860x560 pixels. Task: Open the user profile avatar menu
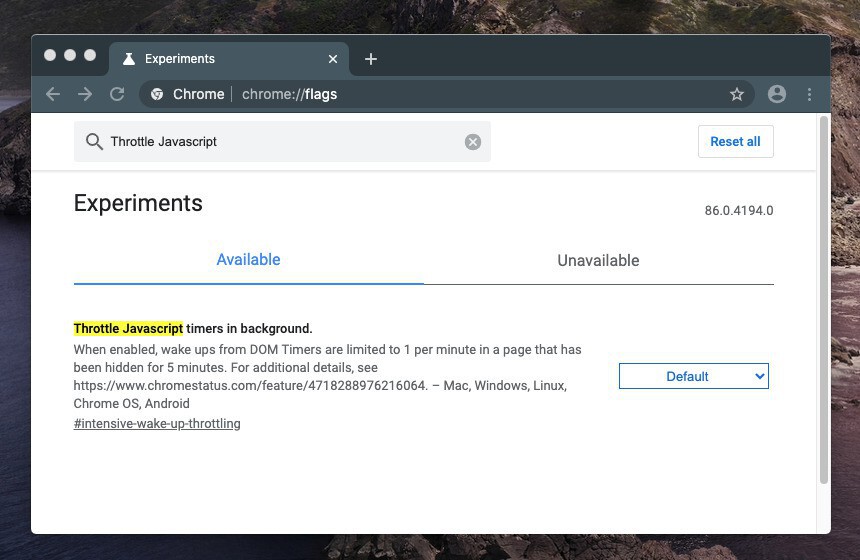click(776, 94)
